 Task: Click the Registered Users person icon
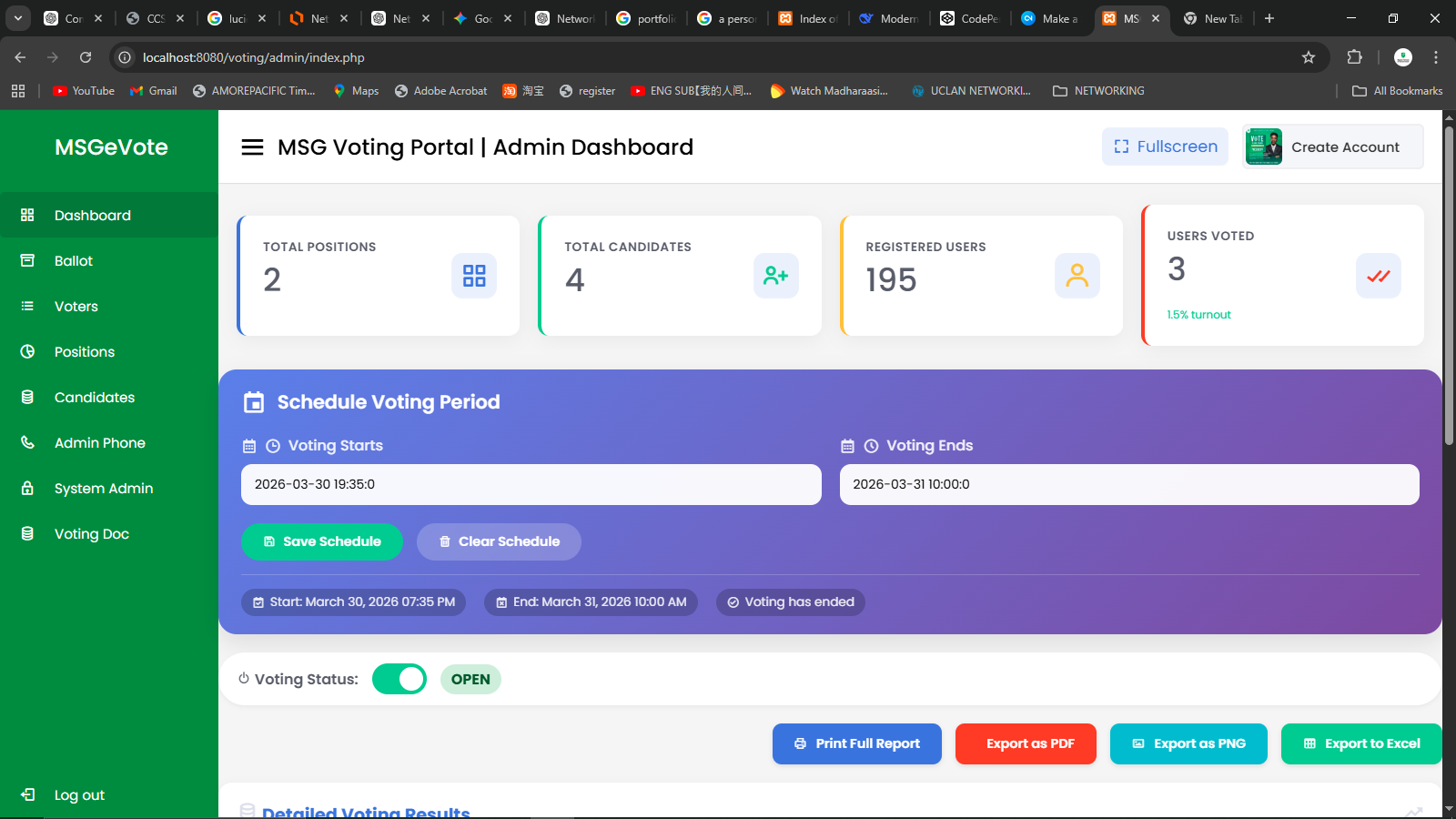click(1077, 276)
